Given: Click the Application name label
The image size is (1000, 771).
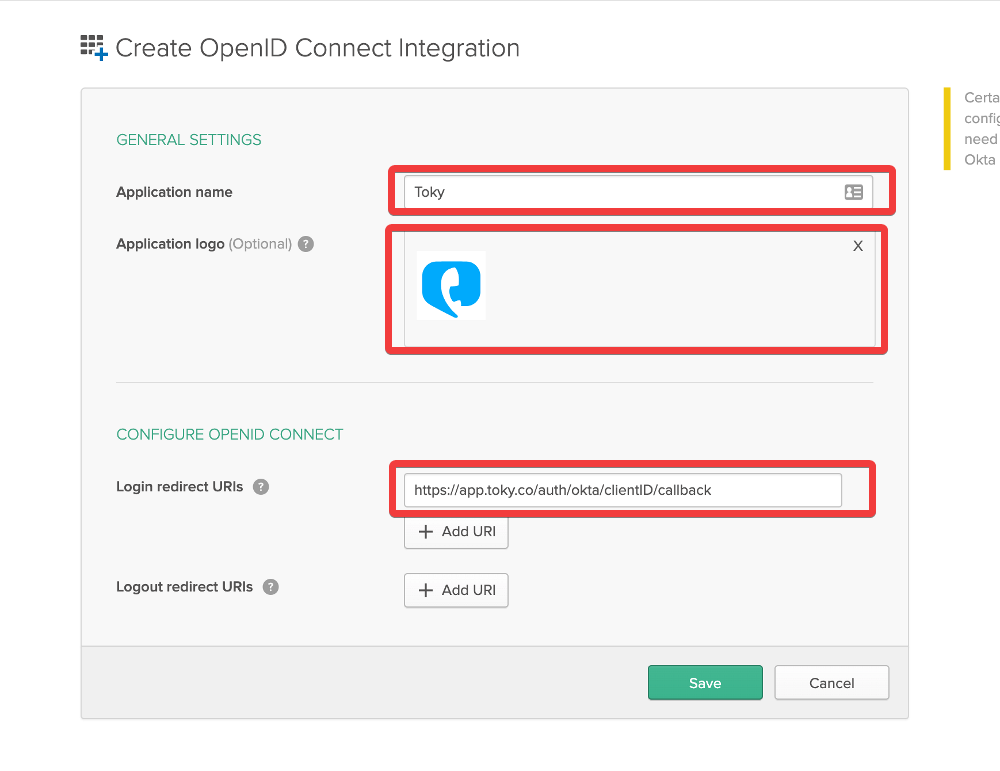Looking at the screenshot, I should 174,192.
